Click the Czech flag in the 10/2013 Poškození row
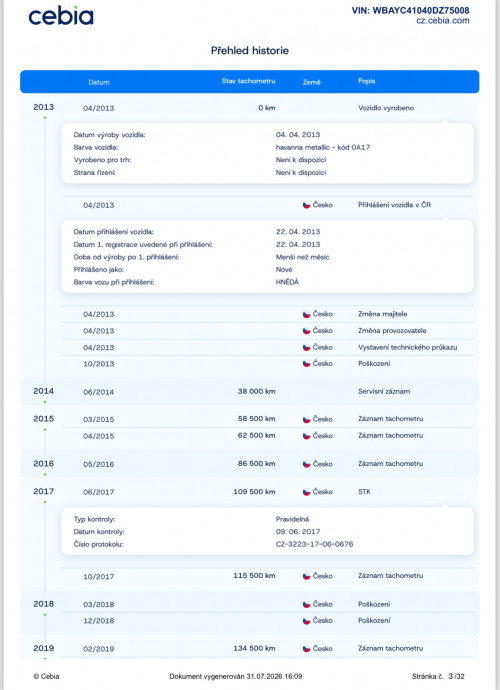This screenshot has height=690, width=500. (306, 364)
